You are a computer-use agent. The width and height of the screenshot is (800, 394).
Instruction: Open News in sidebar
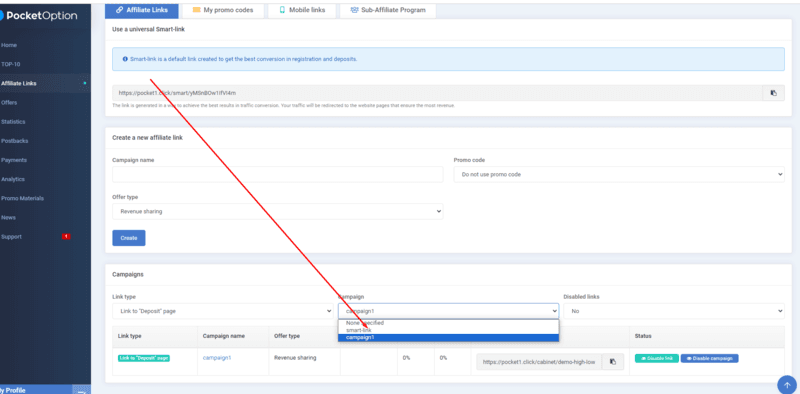pos(8,217)
